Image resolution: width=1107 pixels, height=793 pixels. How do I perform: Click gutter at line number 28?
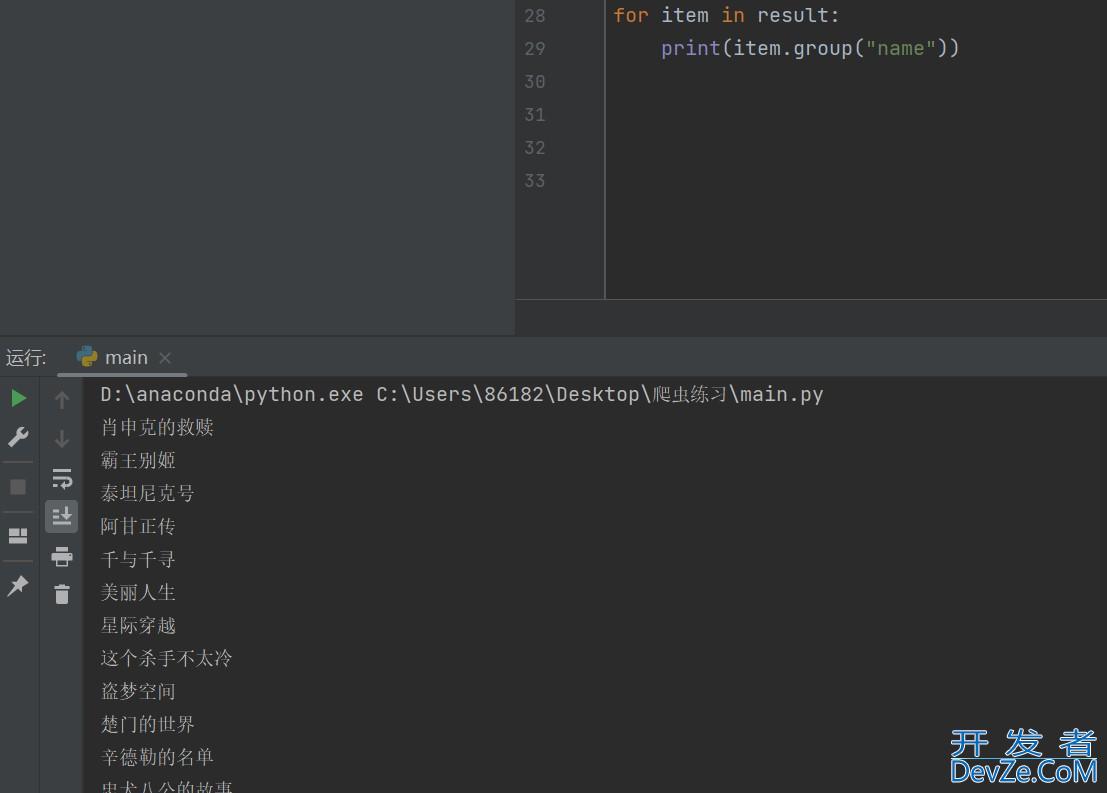tap(535, 15)
